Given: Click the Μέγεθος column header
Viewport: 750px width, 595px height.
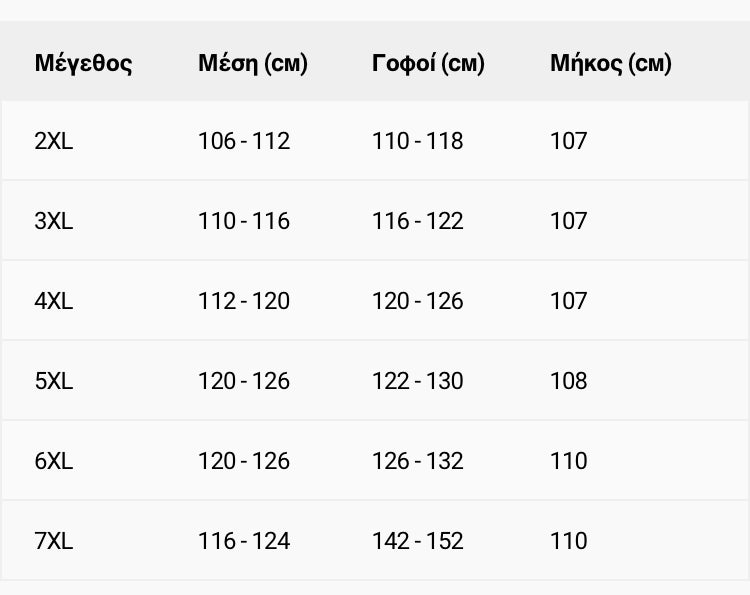Looking at the screenshot, I should (x=83, y=64).
